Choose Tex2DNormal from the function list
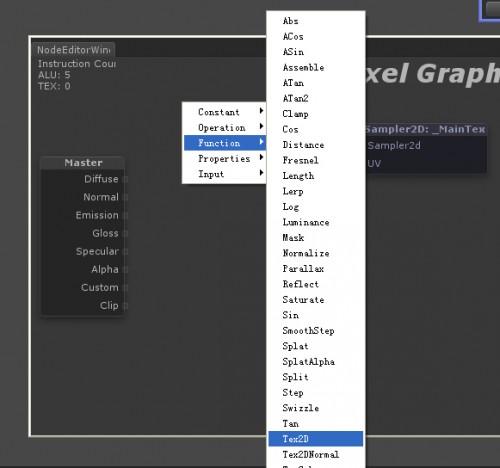The height and width of the screenshot is (468, 500). pos(316,455)
